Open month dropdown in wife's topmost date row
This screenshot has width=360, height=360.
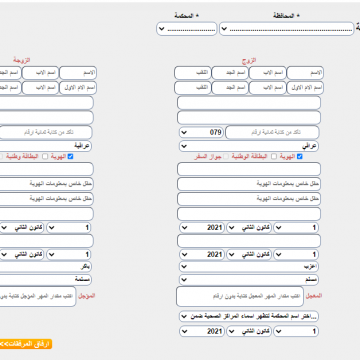point(22,228)
